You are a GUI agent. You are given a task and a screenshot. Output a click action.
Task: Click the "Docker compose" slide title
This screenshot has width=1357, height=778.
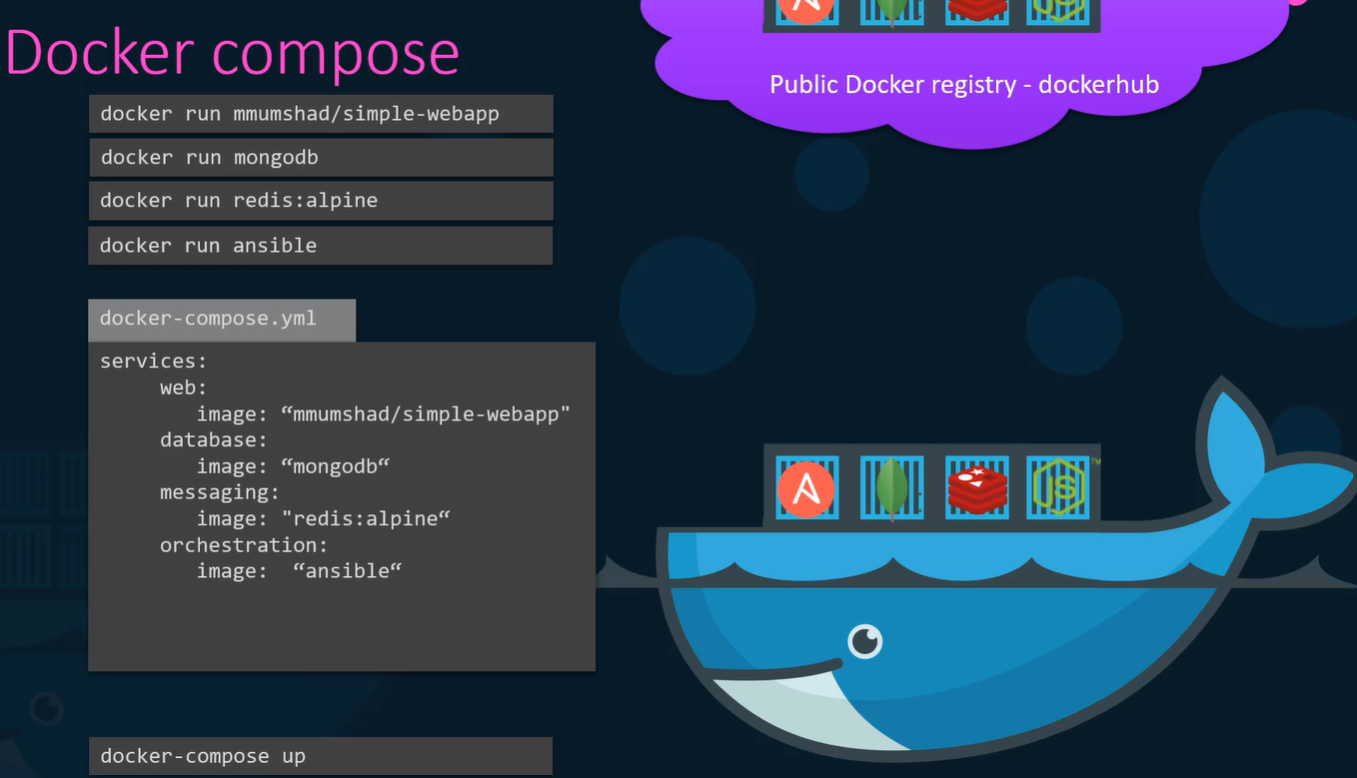232,53
